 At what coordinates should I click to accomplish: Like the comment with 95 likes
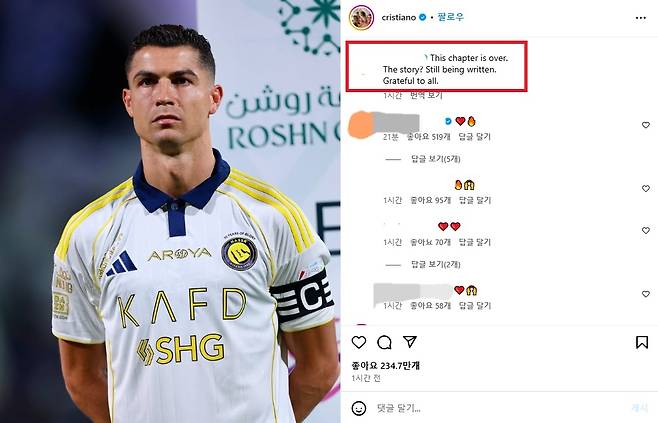646,188
